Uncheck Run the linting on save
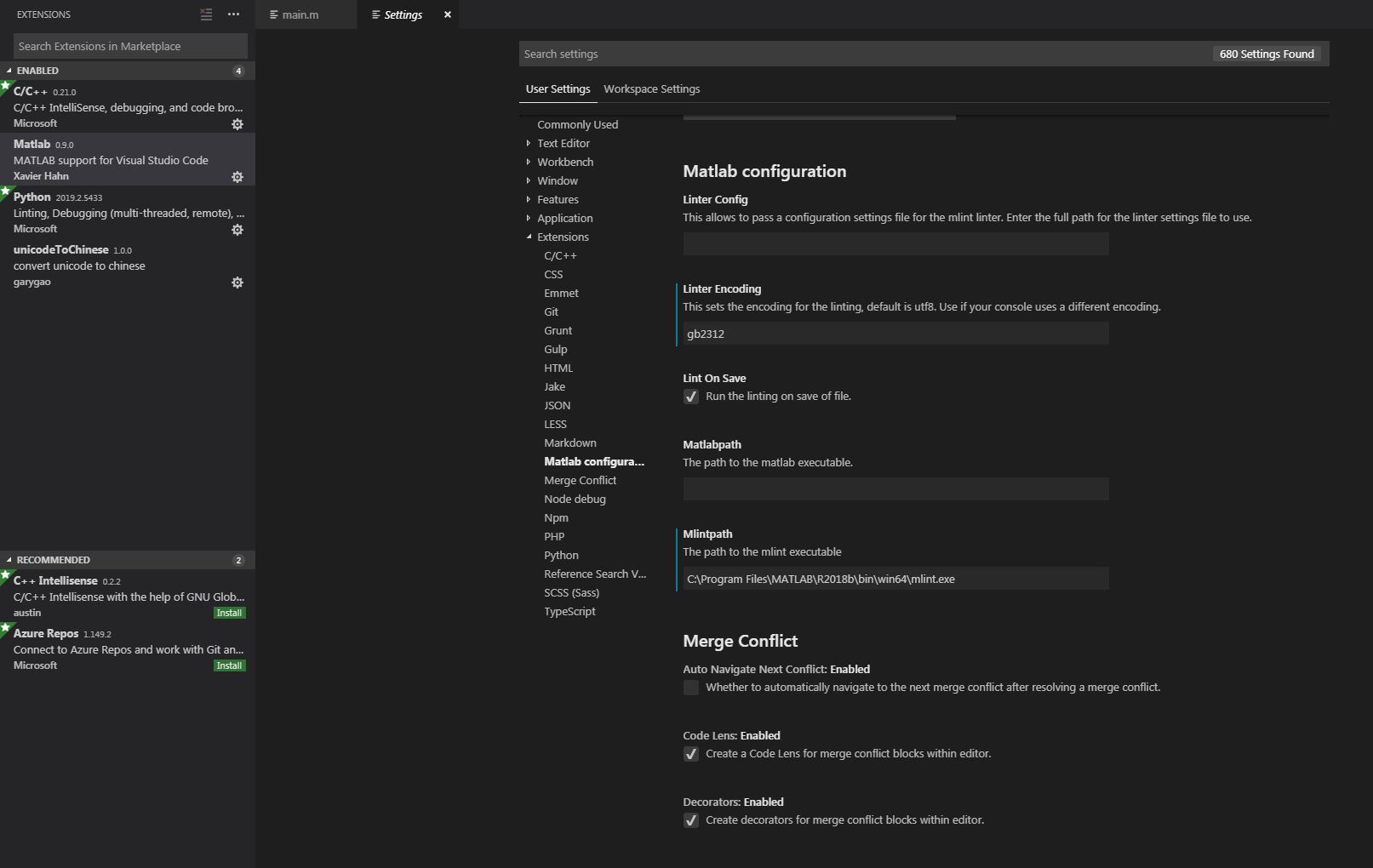 point(690,397)
